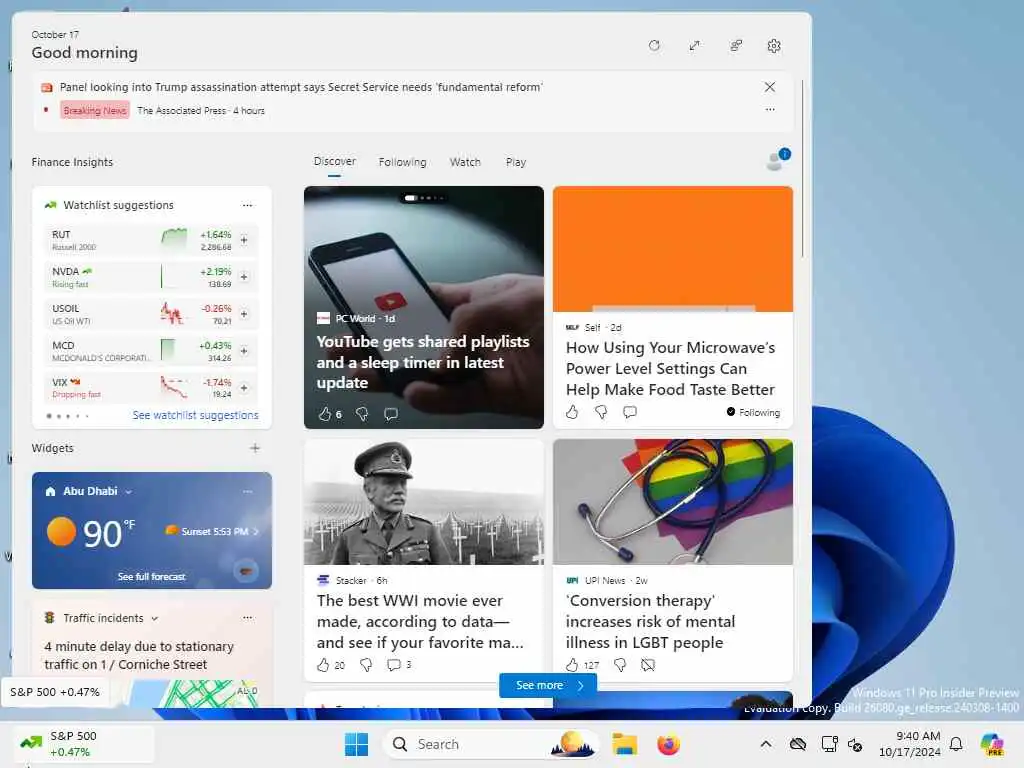The height and width of the screenshot is (768, 1024).
Task: Switch to the Following tab
Action: 402,162
